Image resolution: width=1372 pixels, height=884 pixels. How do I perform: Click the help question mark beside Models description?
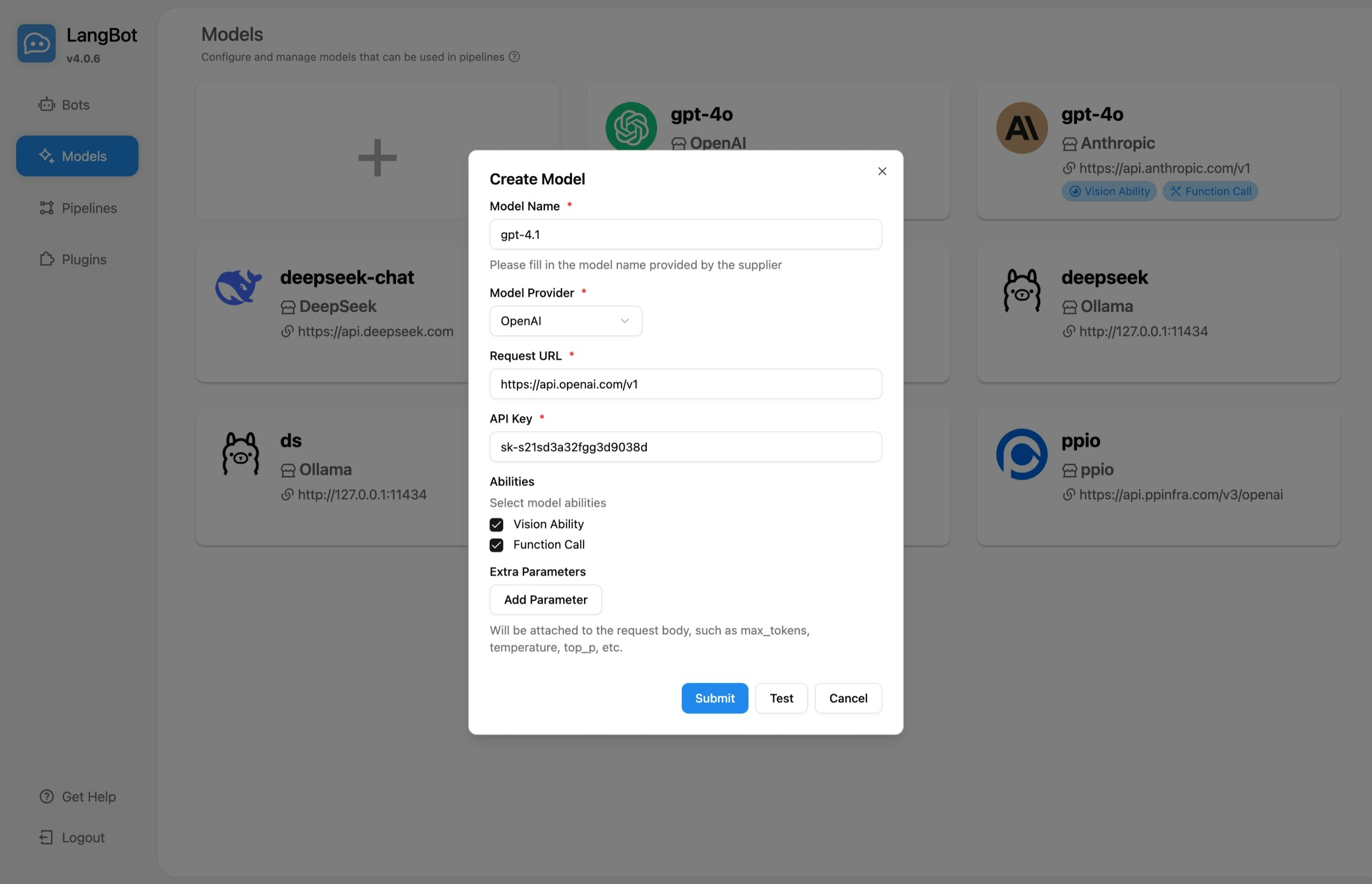click(515, 57)
